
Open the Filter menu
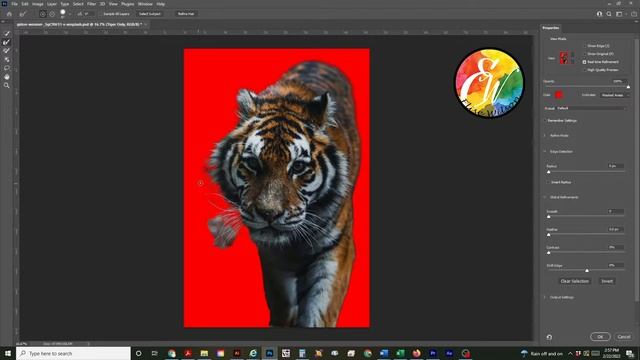(x=91, y=4)
